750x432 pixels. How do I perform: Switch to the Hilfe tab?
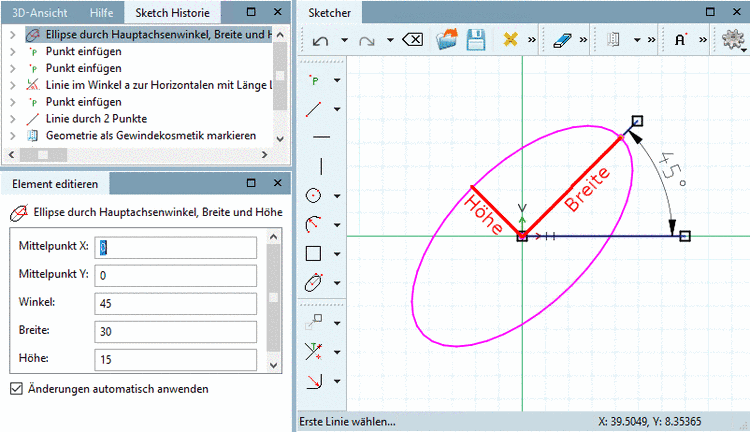pyautogui.click(x=101, y=13)
